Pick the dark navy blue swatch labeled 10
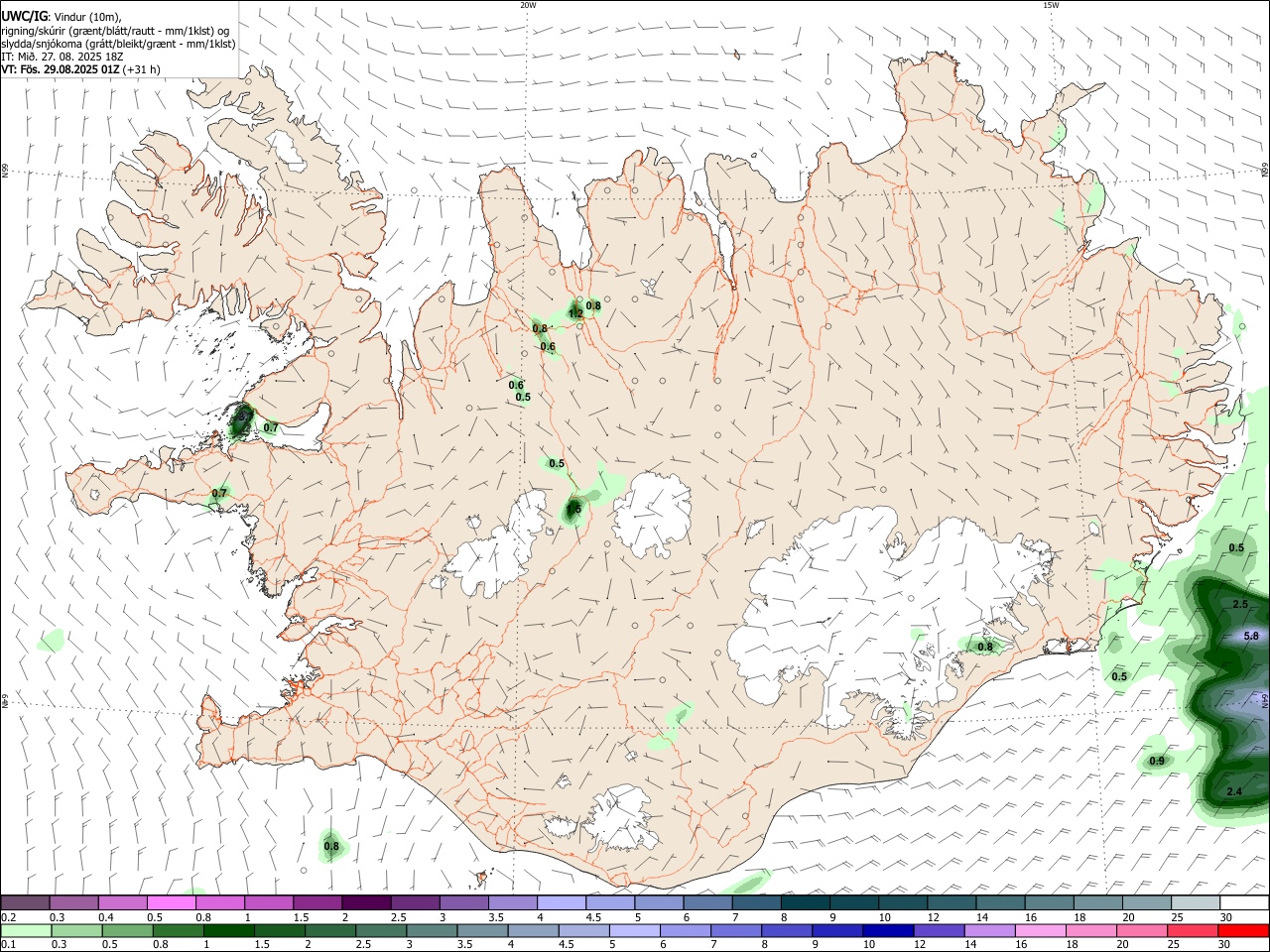This screenshot has height=952, width=1270. pos(886,931)
